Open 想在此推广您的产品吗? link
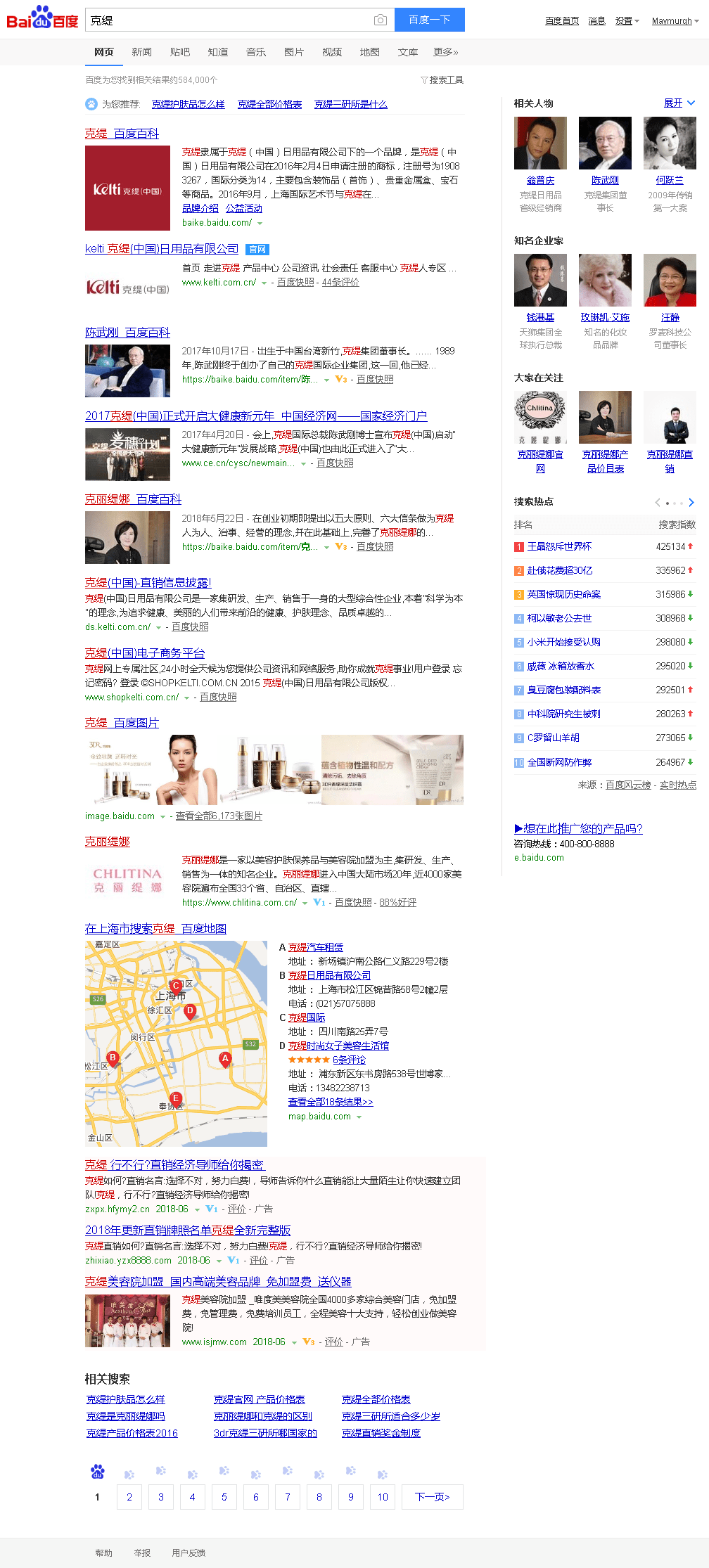Viewport: 709px width, 1568px height. pos(578,828)
